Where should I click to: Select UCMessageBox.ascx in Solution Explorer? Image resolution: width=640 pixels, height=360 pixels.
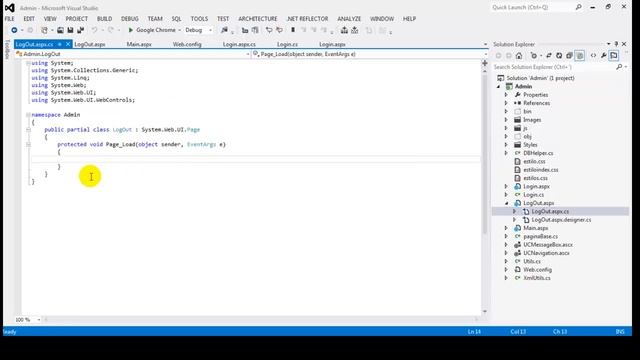coord(548,244)
